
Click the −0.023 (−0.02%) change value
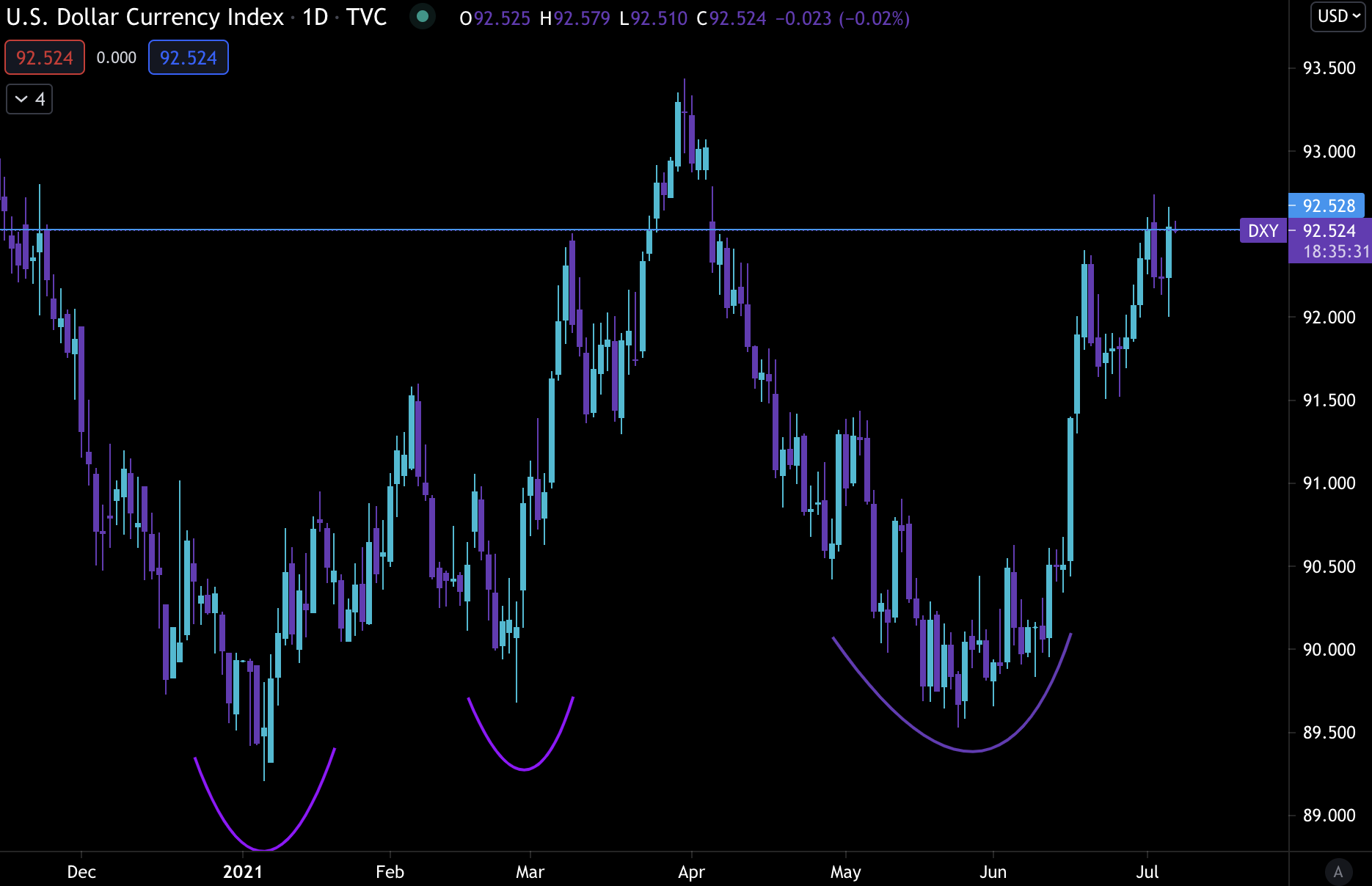point(842,18)
